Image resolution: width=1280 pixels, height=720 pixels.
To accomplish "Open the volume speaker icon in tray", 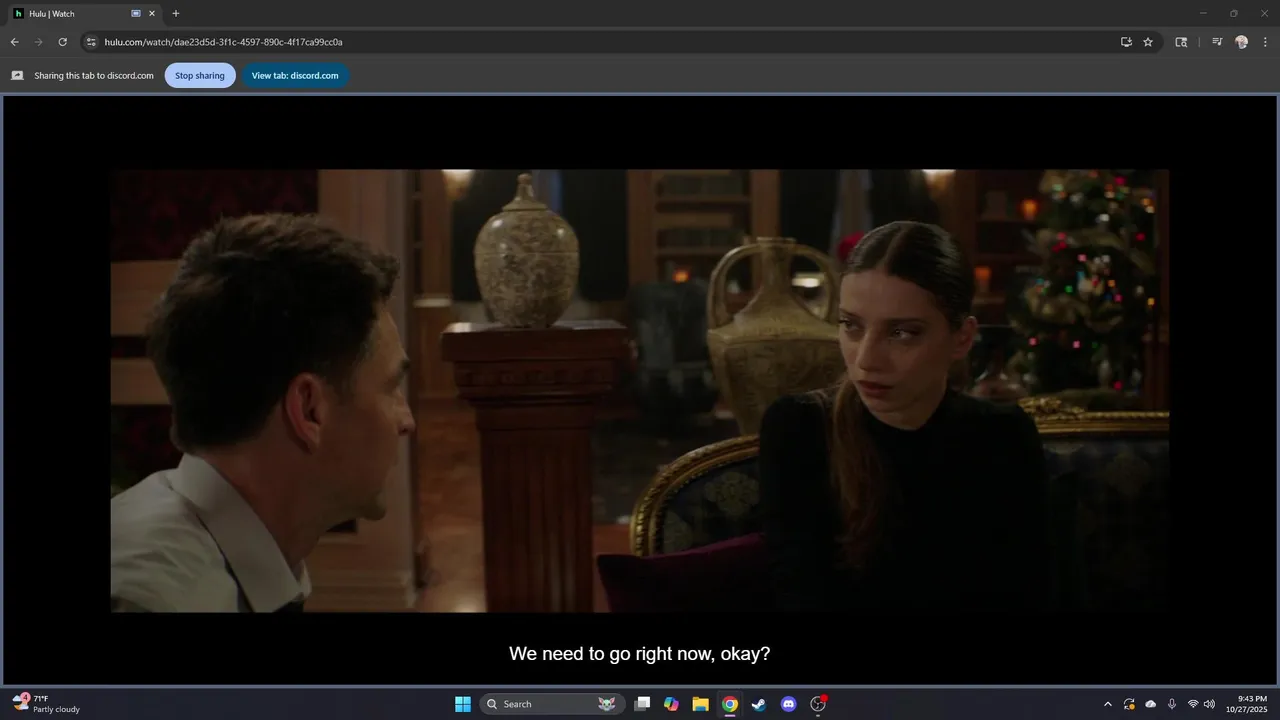I will pyautogui.click(x=1209, y=704).
